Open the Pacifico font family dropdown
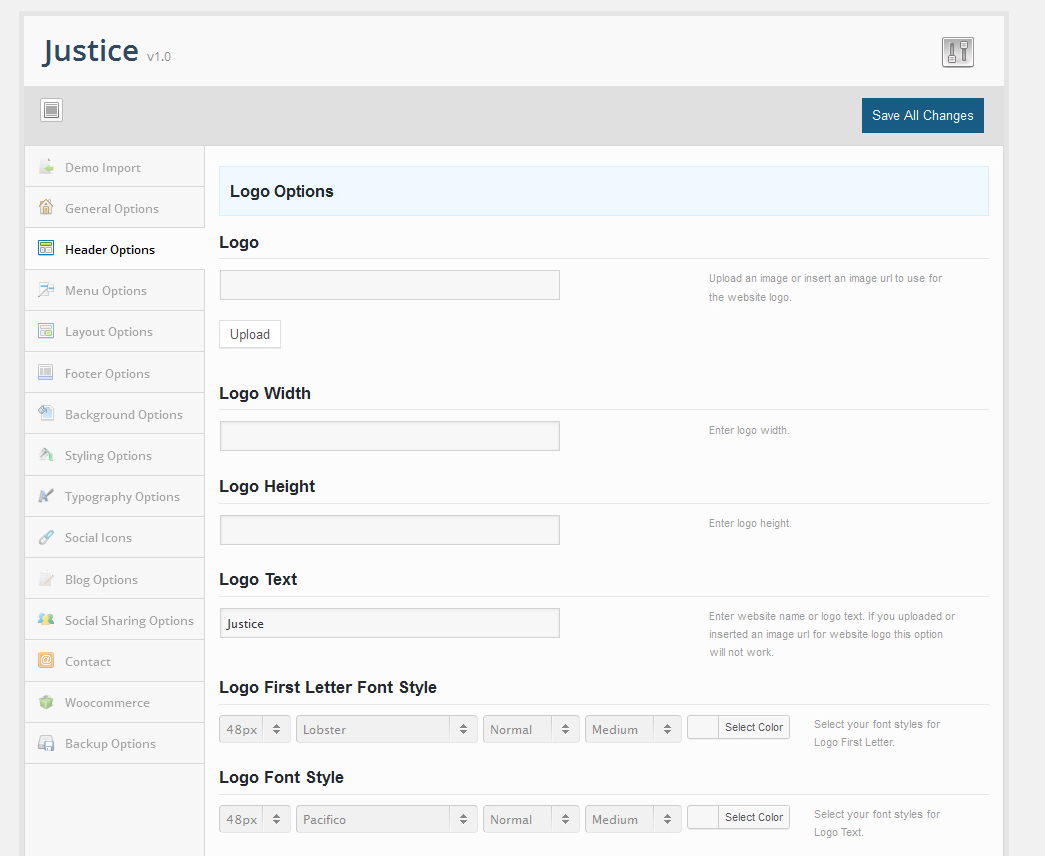Image resolution: width=1045 pixels, height=856 pixels. (386, 819)
